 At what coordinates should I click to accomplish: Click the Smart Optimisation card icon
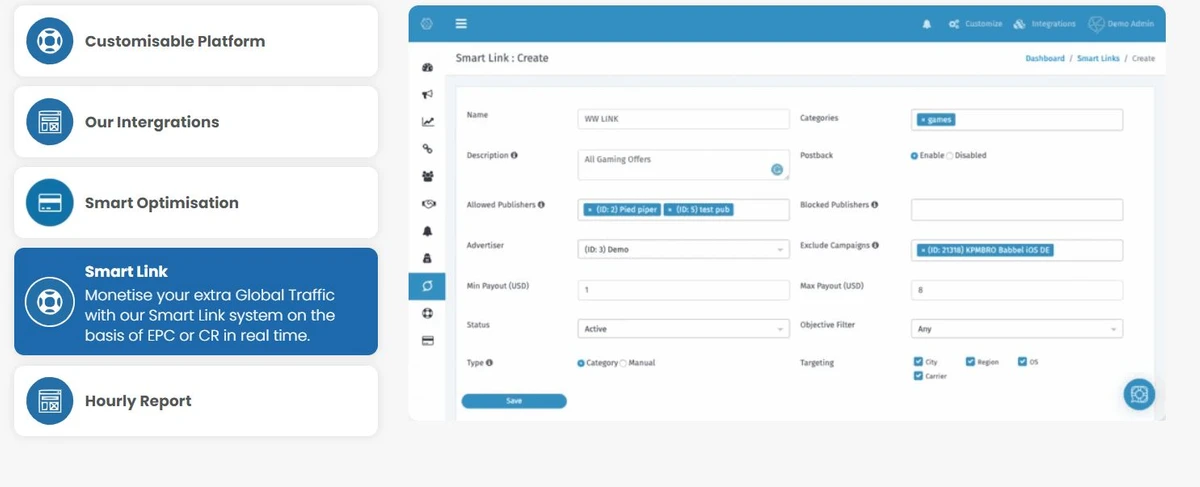tap(50, 203)
